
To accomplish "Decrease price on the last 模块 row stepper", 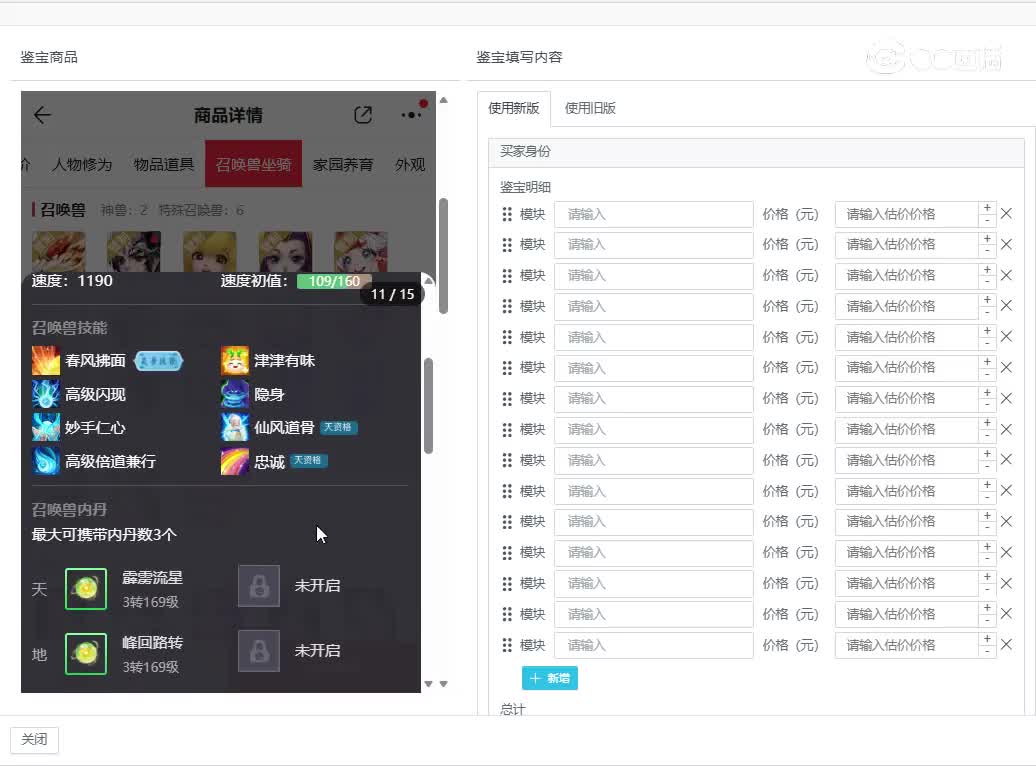I will [987, 651].
